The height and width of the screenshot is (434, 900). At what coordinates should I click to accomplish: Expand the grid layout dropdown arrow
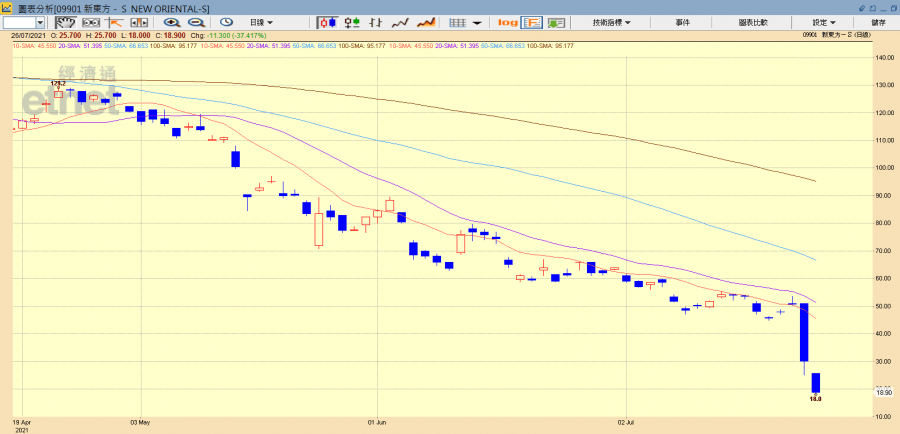(x=477, y=22)
